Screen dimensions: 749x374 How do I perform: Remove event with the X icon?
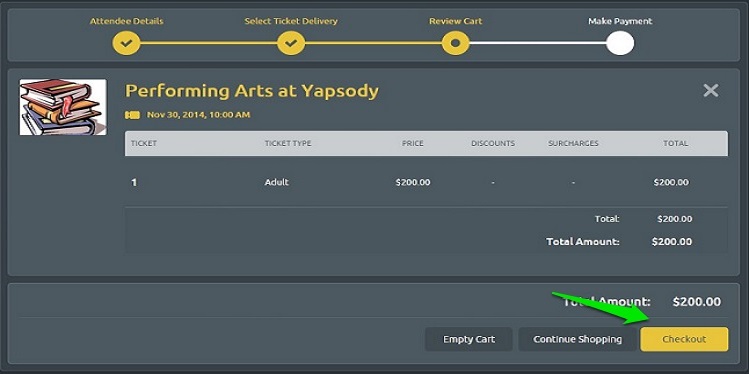coord(711,90)
